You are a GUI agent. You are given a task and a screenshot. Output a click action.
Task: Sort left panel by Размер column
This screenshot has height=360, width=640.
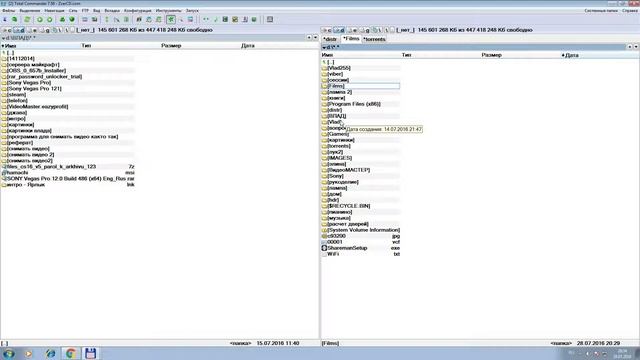coord(200,46)
